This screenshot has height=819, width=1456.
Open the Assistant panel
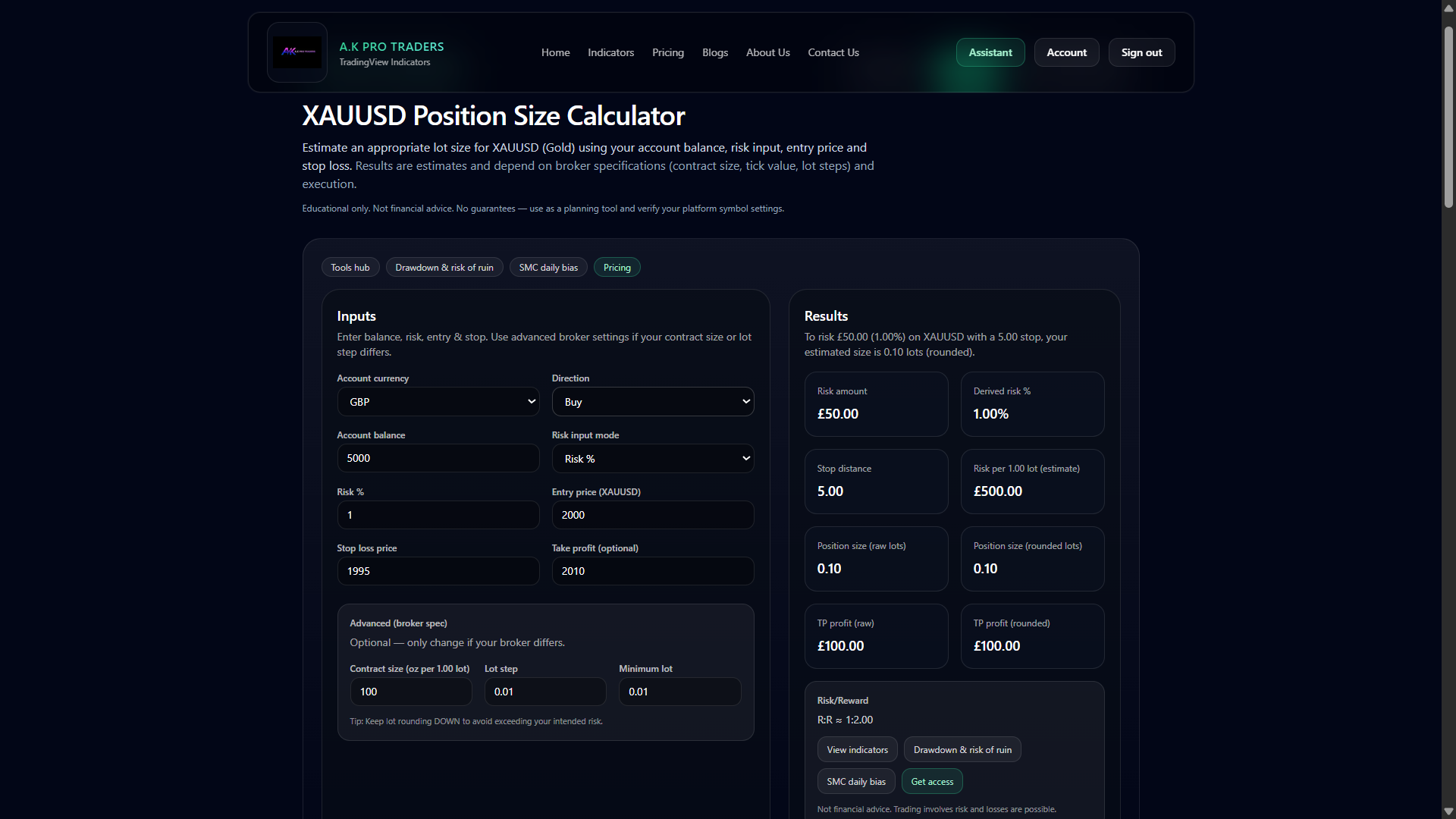pos(990,52)
